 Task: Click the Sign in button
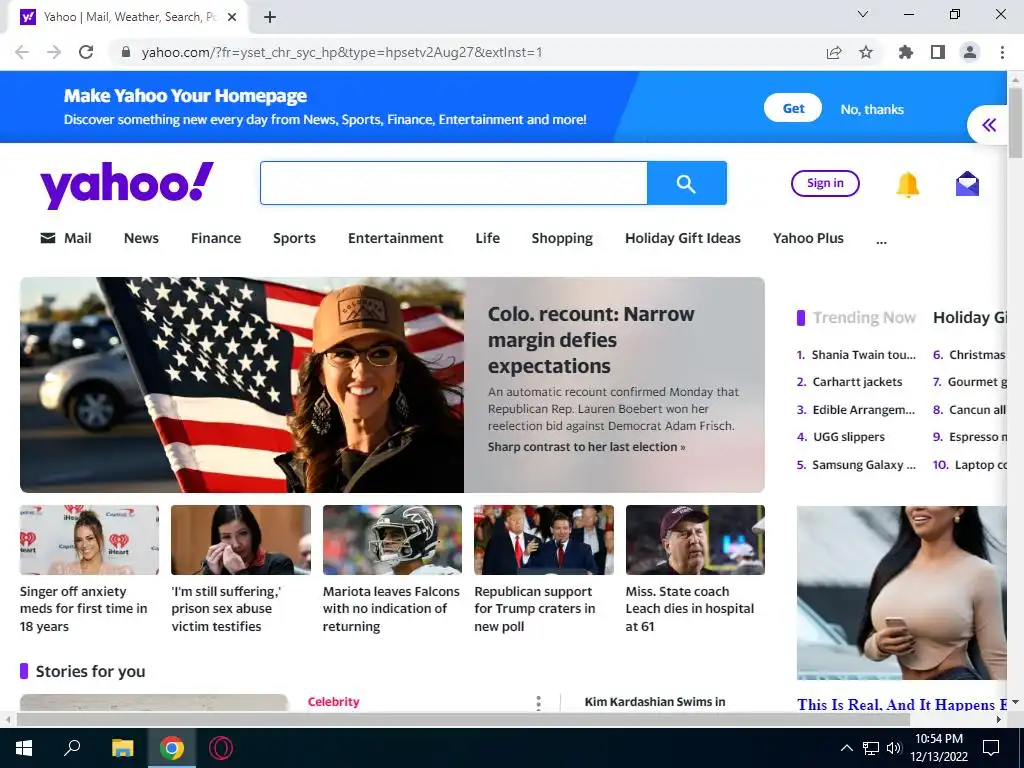pos(825,183)
